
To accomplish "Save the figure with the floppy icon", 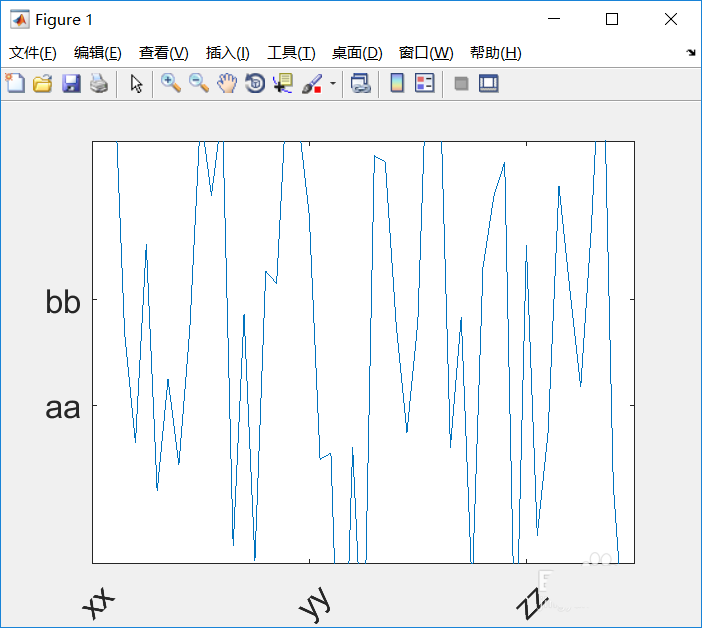I will pyautogui.click(x=71, y=84).
